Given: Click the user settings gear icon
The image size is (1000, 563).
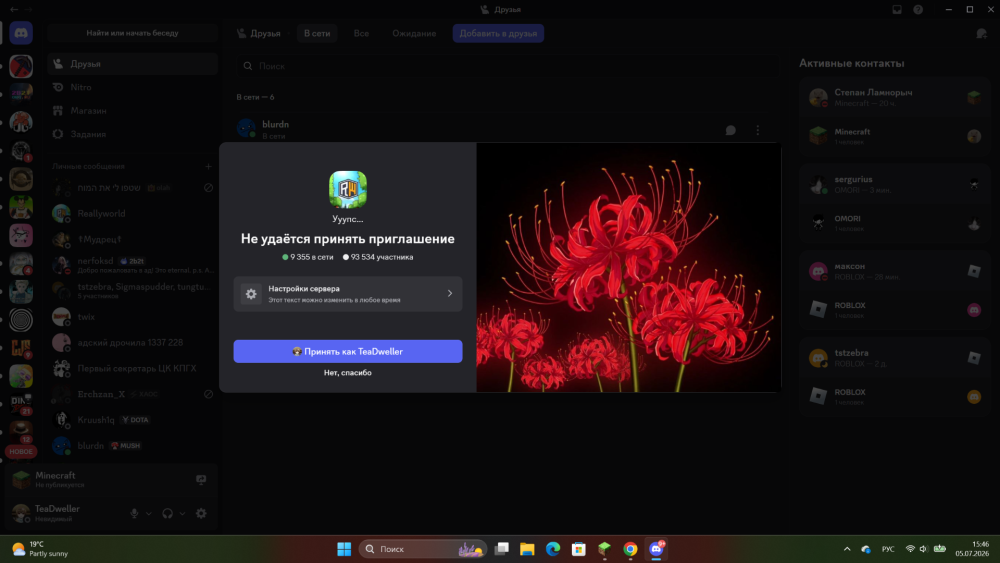Looking at the screenshot, I should pos(201,513).
